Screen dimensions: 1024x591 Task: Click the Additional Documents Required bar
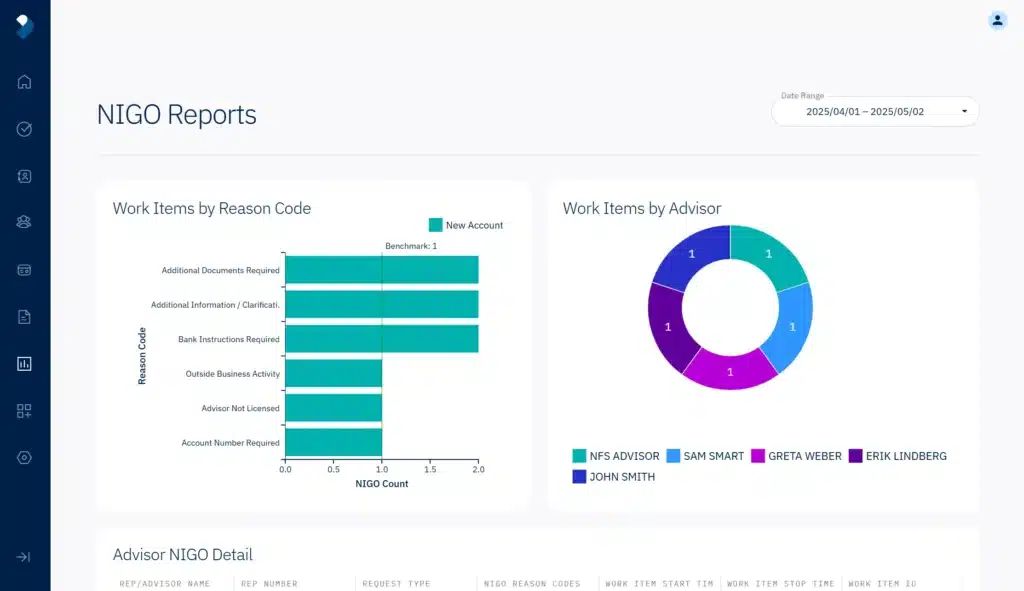point(380,270)
